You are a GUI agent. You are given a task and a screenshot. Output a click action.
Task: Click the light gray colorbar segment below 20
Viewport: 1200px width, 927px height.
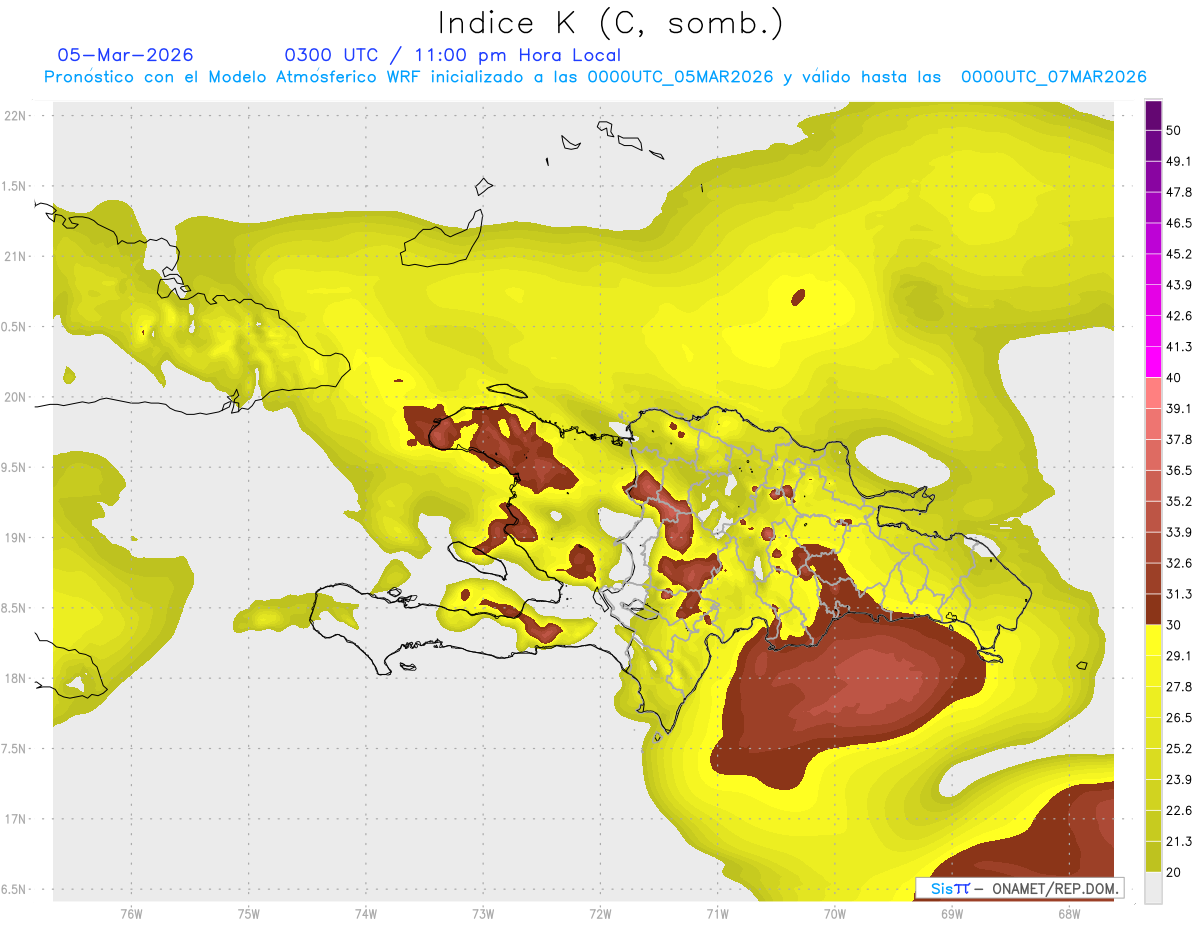pos(1153,888)
